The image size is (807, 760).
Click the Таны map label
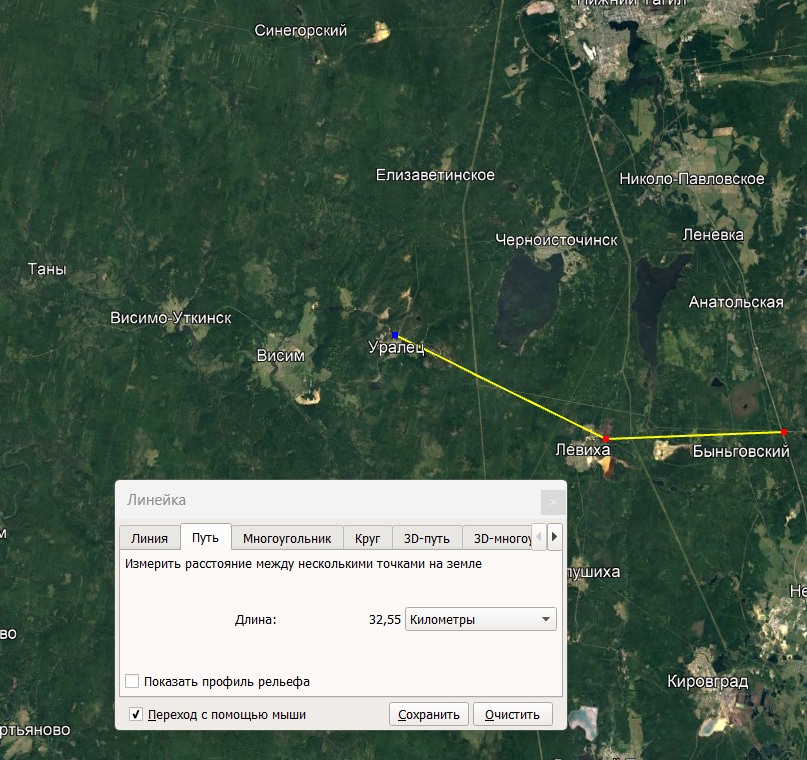47,269
